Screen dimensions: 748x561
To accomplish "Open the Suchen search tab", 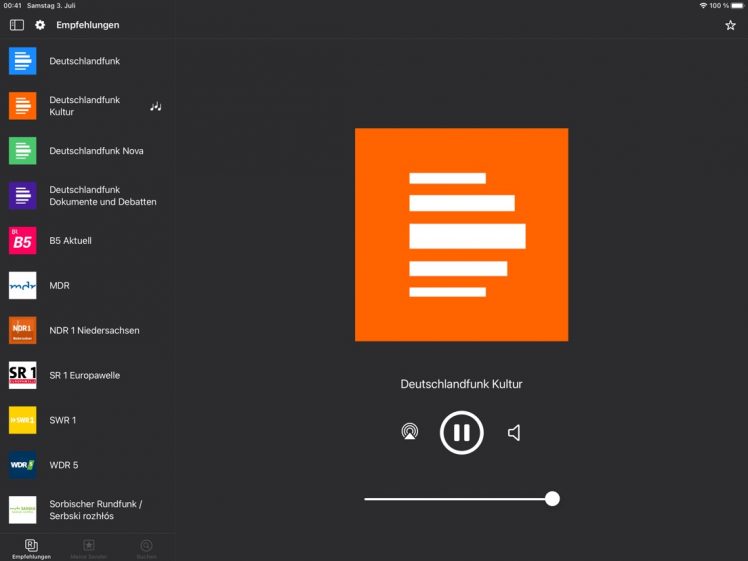I will pos(146,548).
